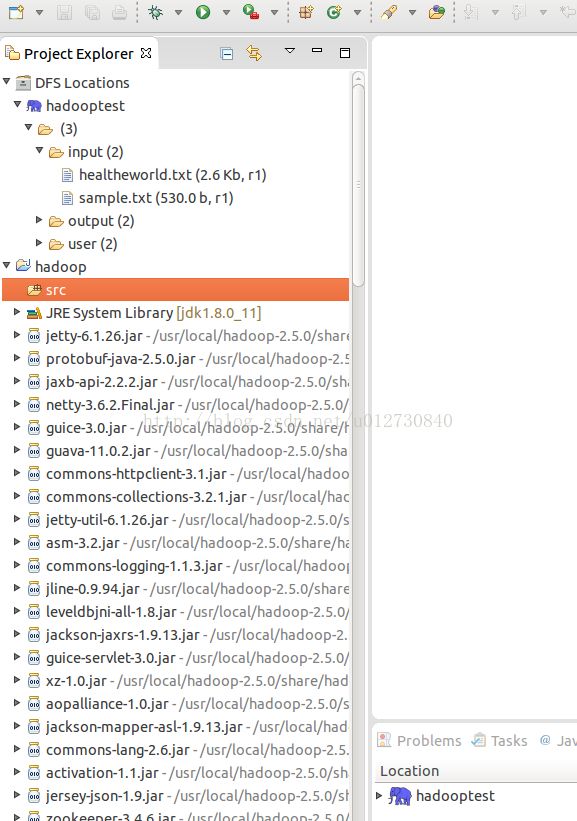The height and width of the screenshot is (821, 577).
Task: Open the Debug configurations dropdown arrow
Action: pos(178,12)
